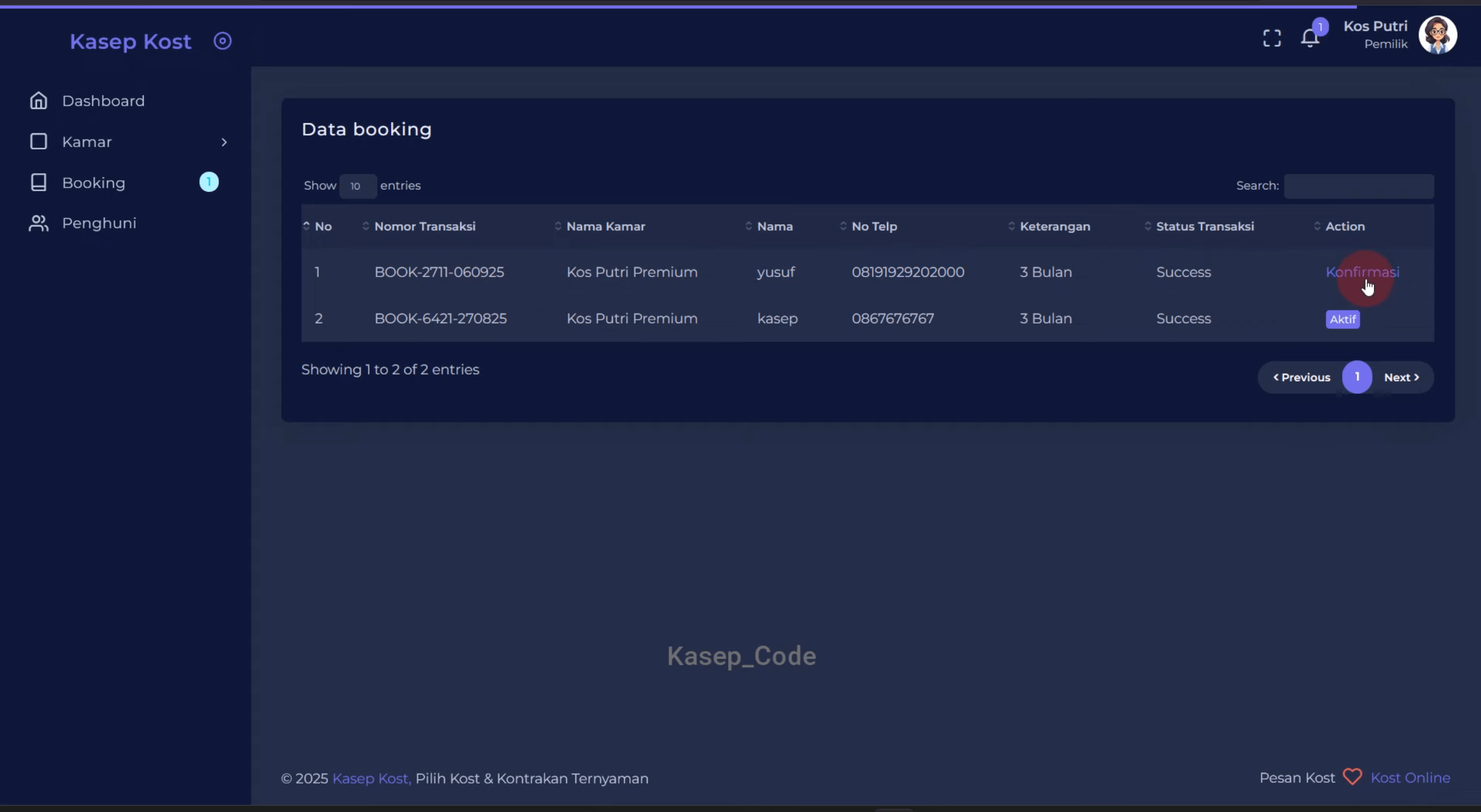The height and width of the screenshot is (812, 1481).
Task: Select page 1 in the pagination
Action: (x=1357, y=377)
